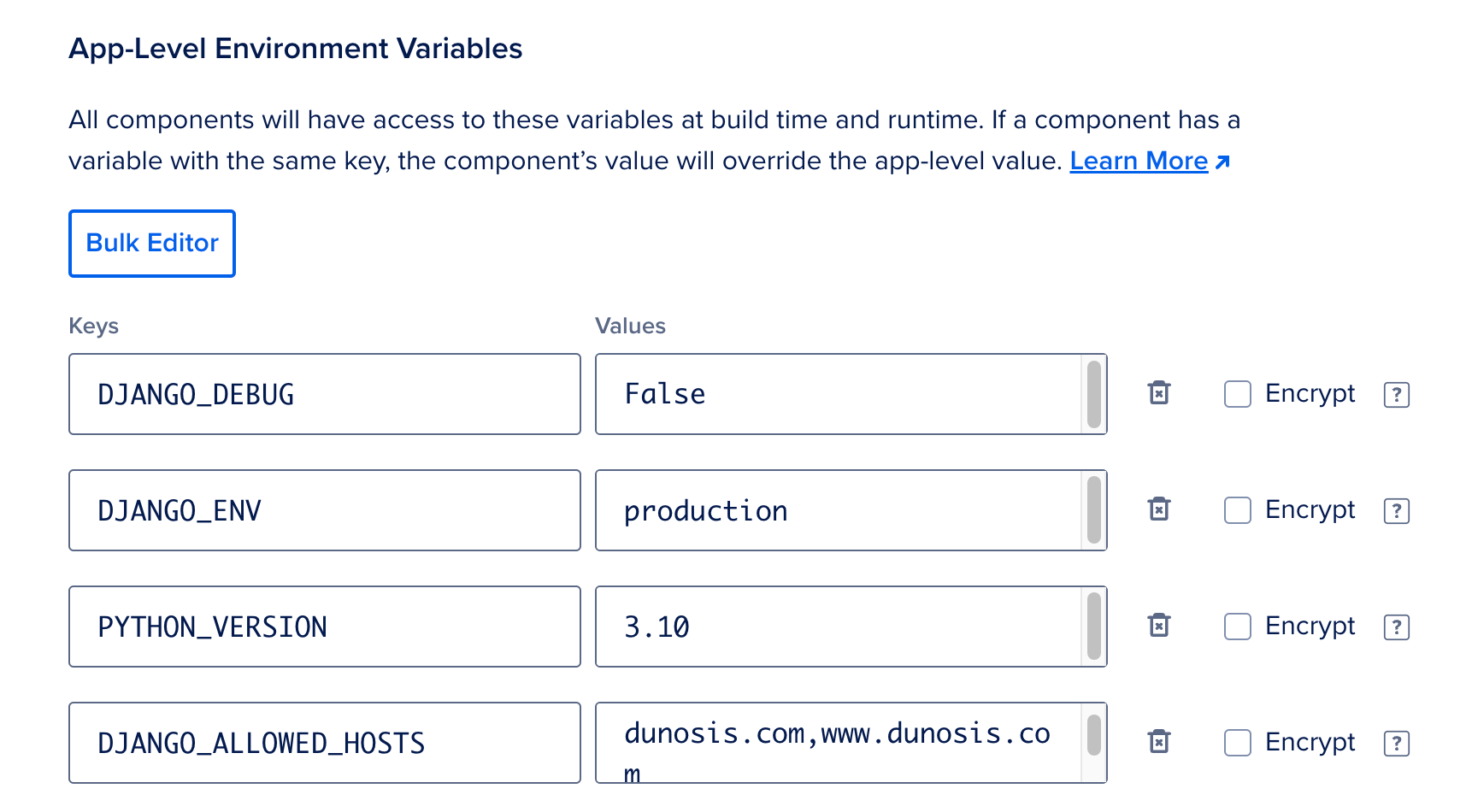This screenshot has width=1472, height=812.
Task: Delete the DJANGO_DEBUG variable row
Action: (1158, 393)
